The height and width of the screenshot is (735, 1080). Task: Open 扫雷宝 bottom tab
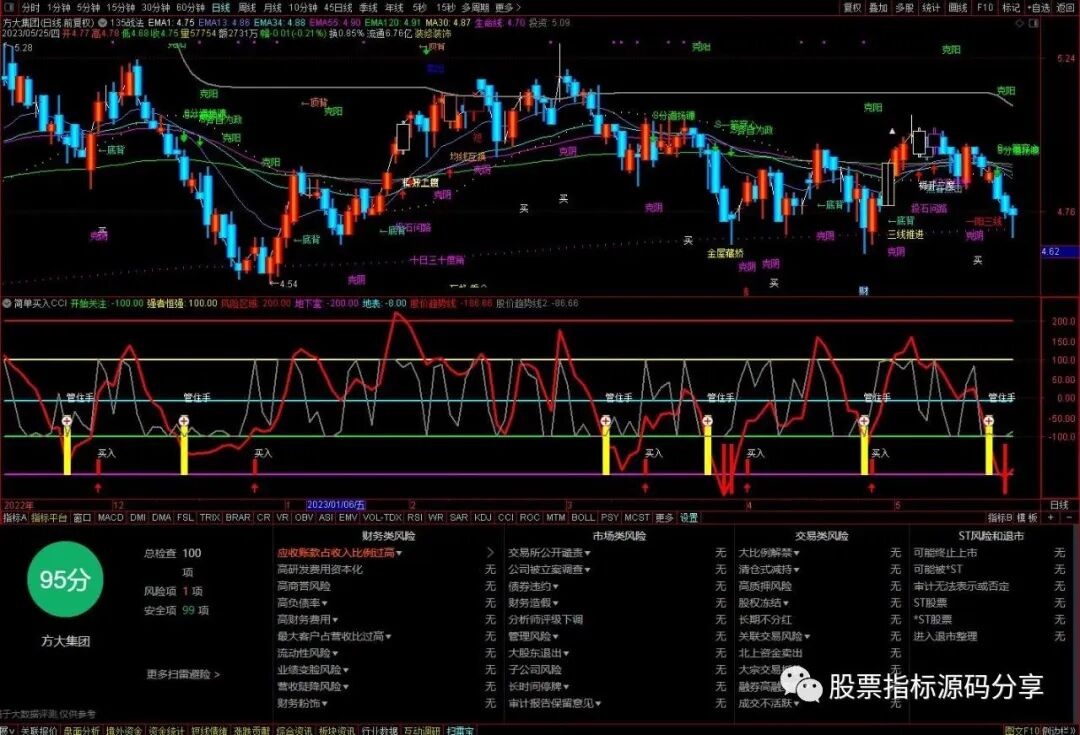tap(459, 730)
